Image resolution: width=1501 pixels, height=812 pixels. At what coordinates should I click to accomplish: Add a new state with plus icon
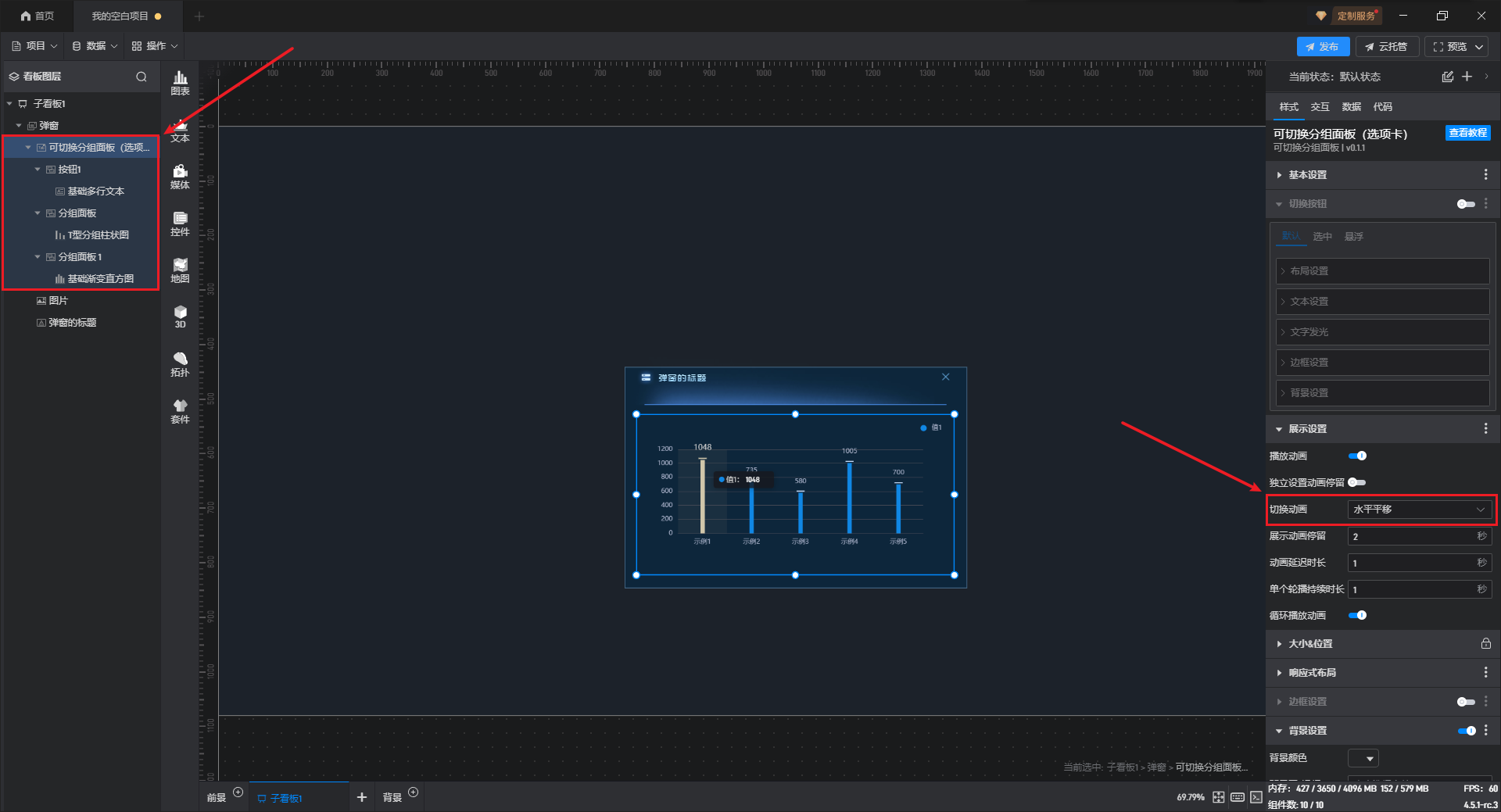click(x=1467, y=77)
